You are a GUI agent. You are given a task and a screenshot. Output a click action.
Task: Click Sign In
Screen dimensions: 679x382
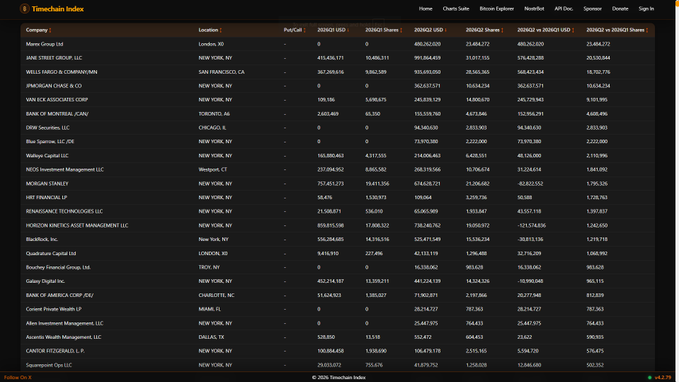[x=646, y=9]
